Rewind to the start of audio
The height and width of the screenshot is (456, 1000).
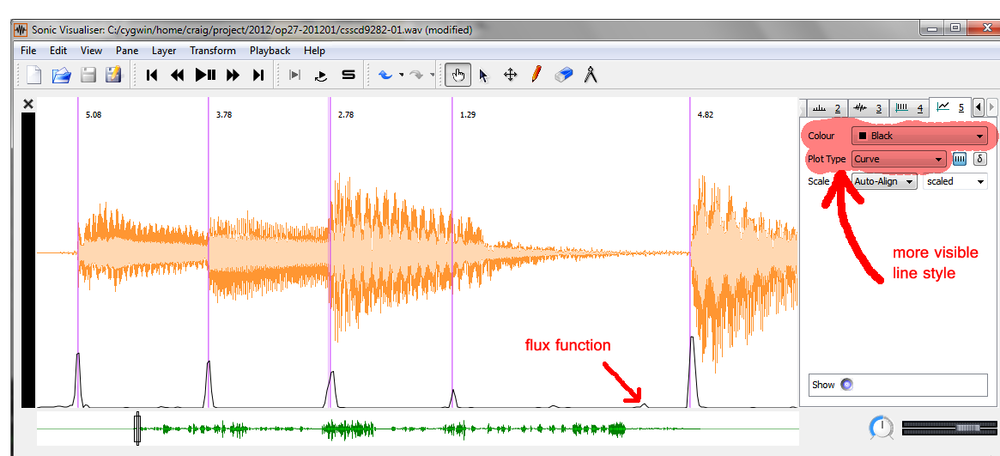click(153, 75)
